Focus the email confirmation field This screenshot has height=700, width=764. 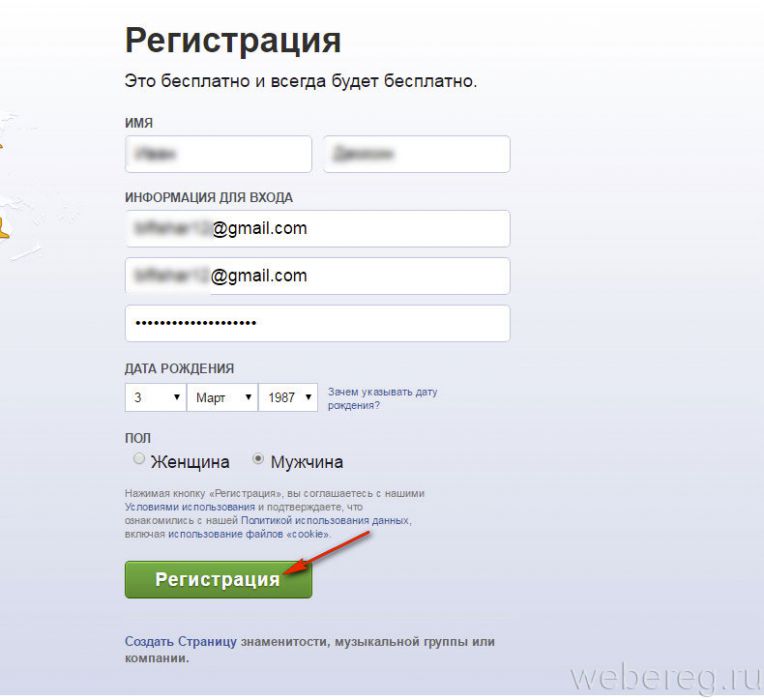pyautogui.click(x=318, y=276)
